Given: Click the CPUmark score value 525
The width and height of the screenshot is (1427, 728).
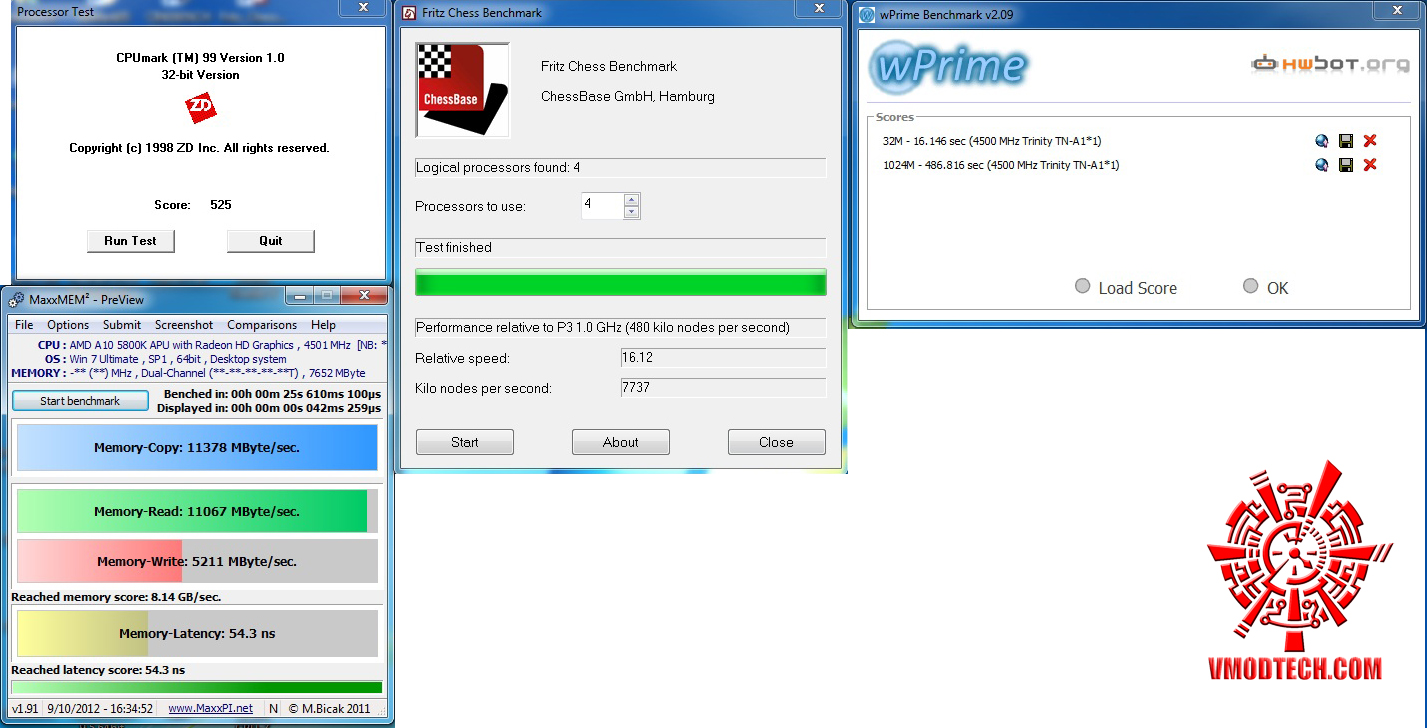Looking at the screenshot, I should pos(221,205).
